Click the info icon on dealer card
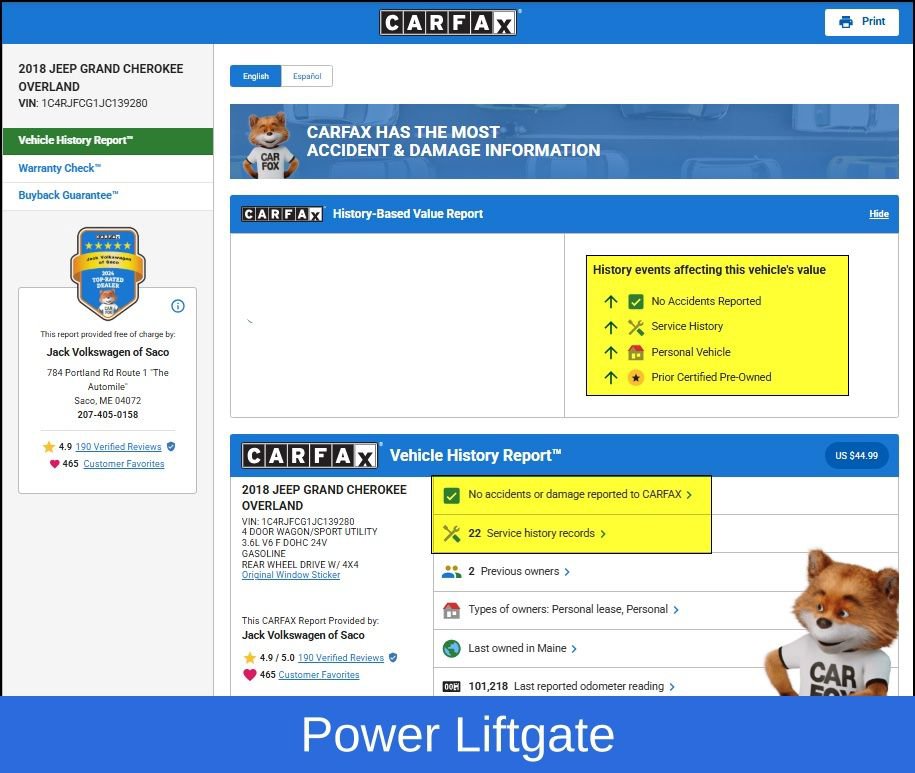915x773 pixels. 178,306
